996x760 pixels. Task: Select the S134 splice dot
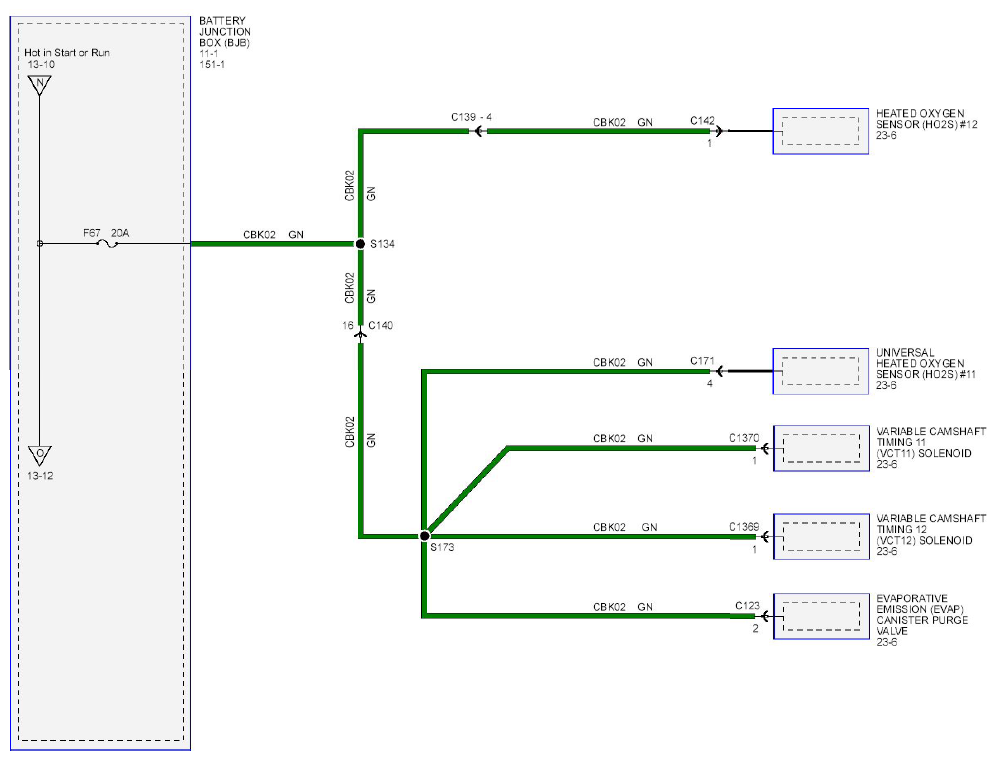click(360, 244)
